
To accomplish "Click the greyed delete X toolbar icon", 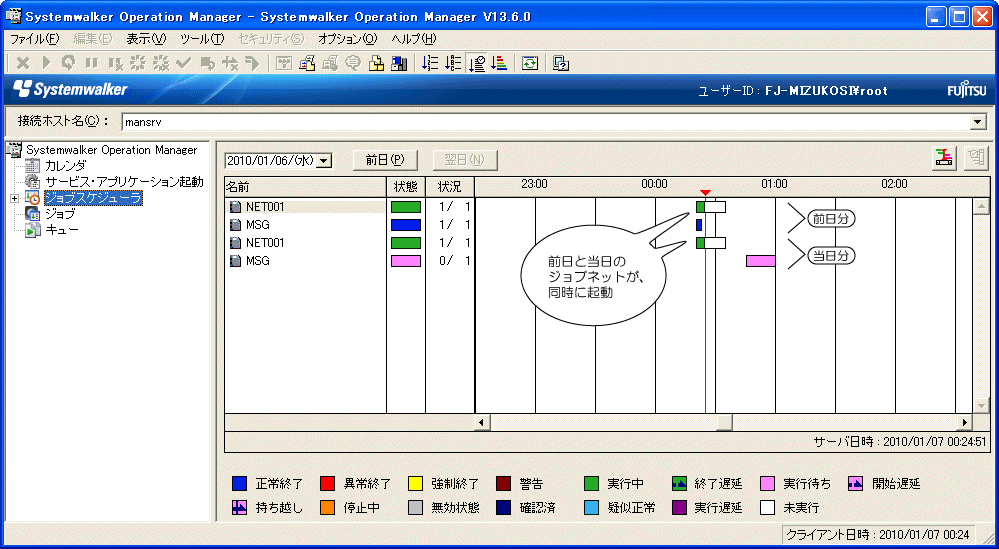I will [22, 62].
